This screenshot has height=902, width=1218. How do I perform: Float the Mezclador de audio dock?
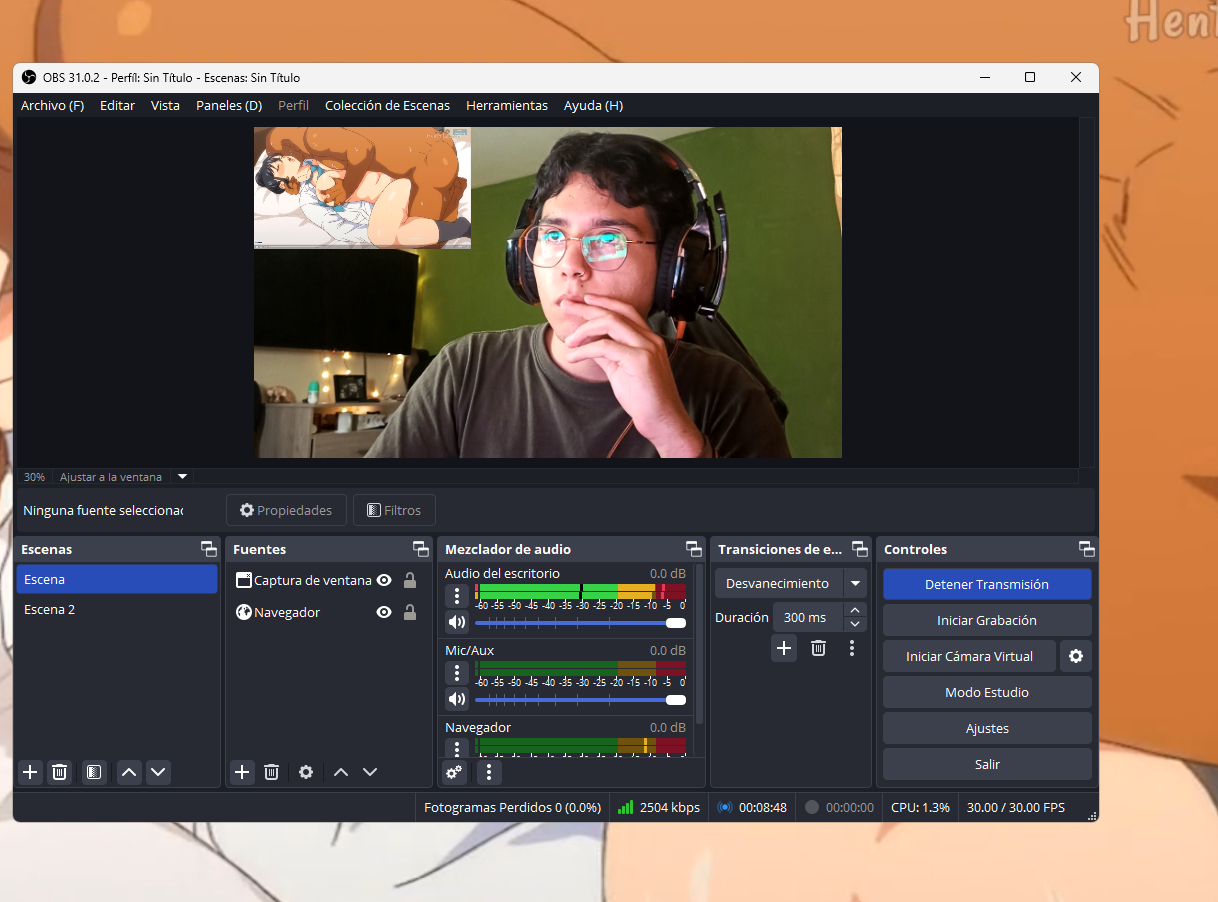coord(693,549)
